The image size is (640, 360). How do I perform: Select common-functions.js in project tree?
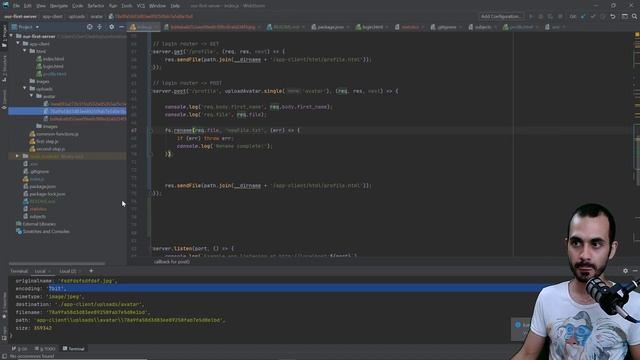[x=57, y=134]
